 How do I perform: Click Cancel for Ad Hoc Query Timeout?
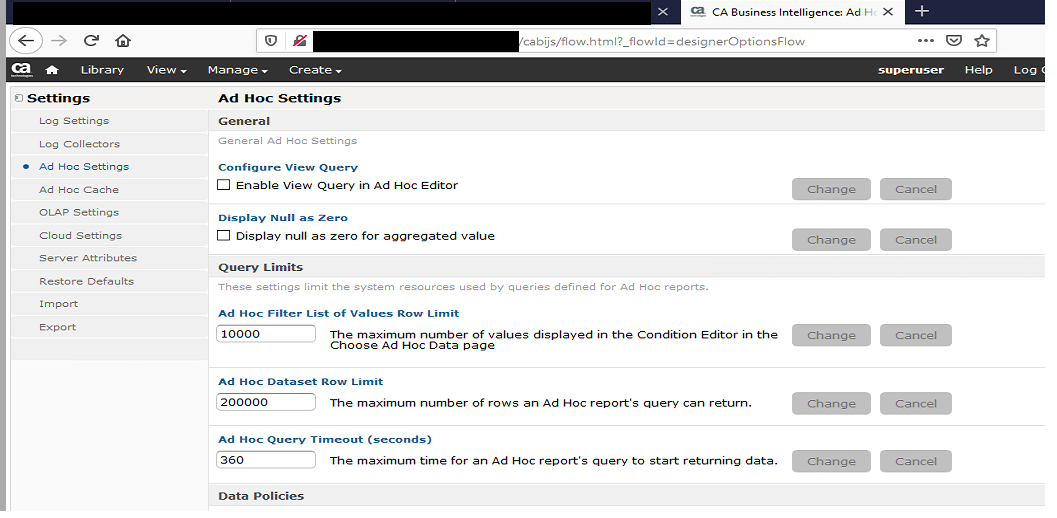click(915, 461)
